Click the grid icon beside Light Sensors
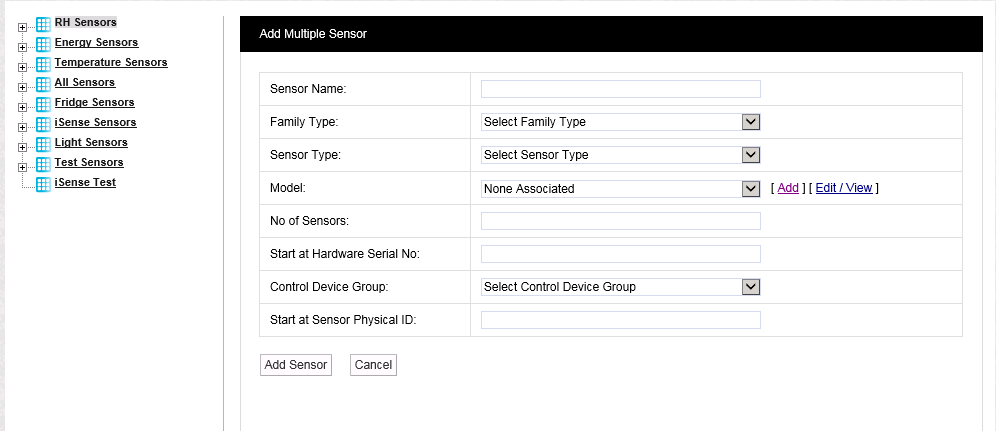 pos(43,145)
